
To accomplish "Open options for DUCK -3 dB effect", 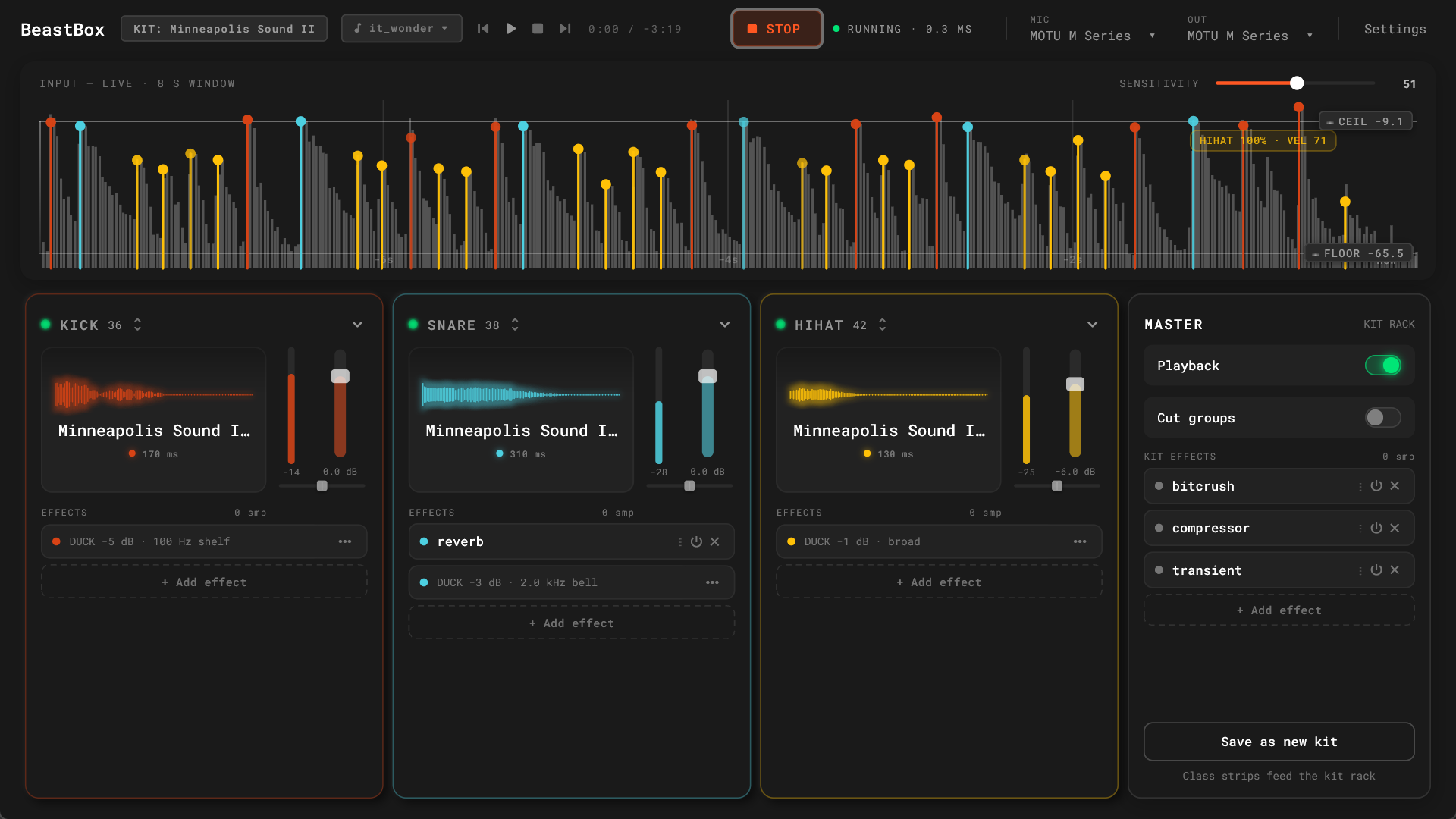I will tap(712, 582).
